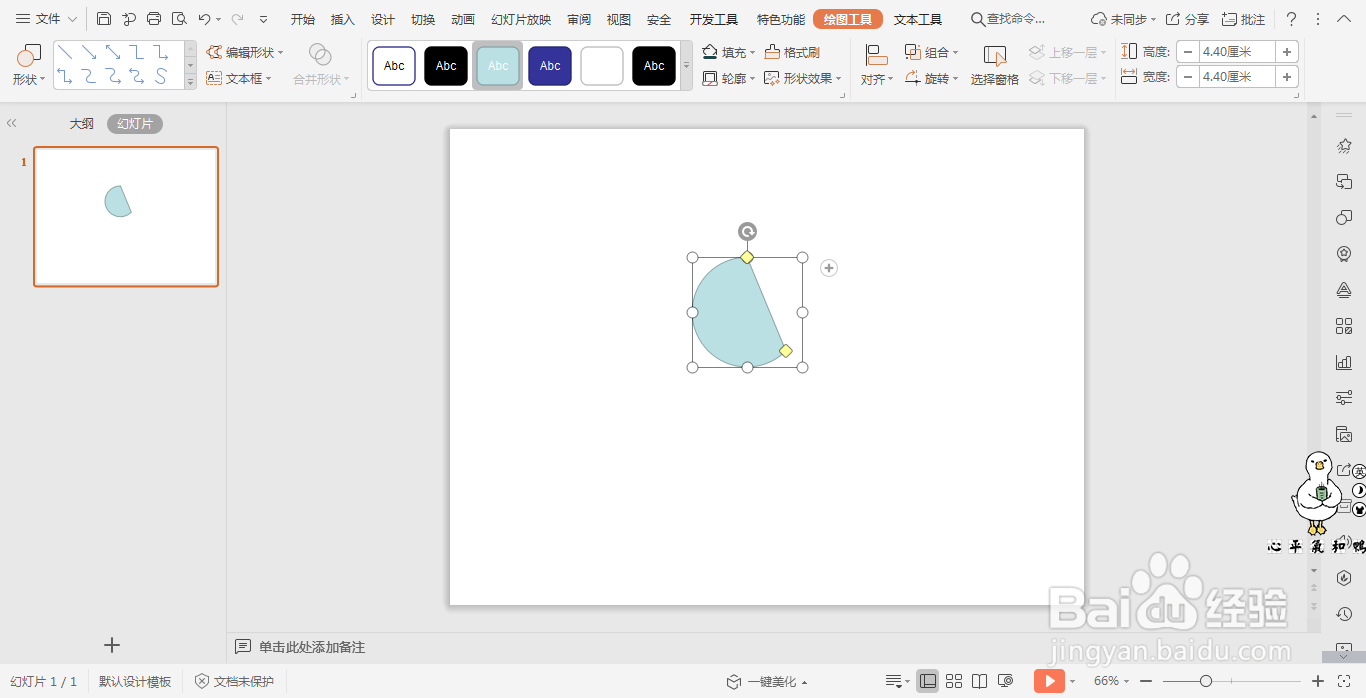Collapse the slide panel with double chevron
The image size is (1366, 698).
(x=12, y=123)
